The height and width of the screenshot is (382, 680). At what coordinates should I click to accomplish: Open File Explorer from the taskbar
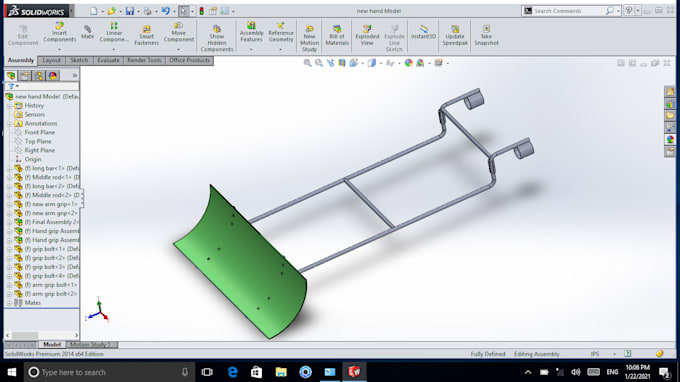[x=281, y=372]
